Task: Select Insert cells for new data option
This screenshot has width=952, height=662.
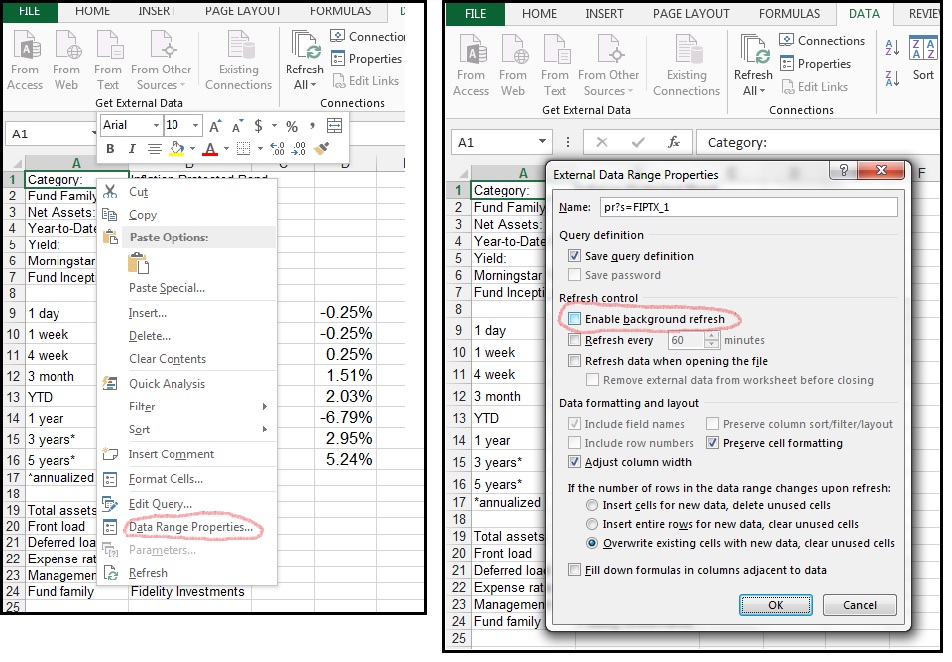Action: coord(592,505)
